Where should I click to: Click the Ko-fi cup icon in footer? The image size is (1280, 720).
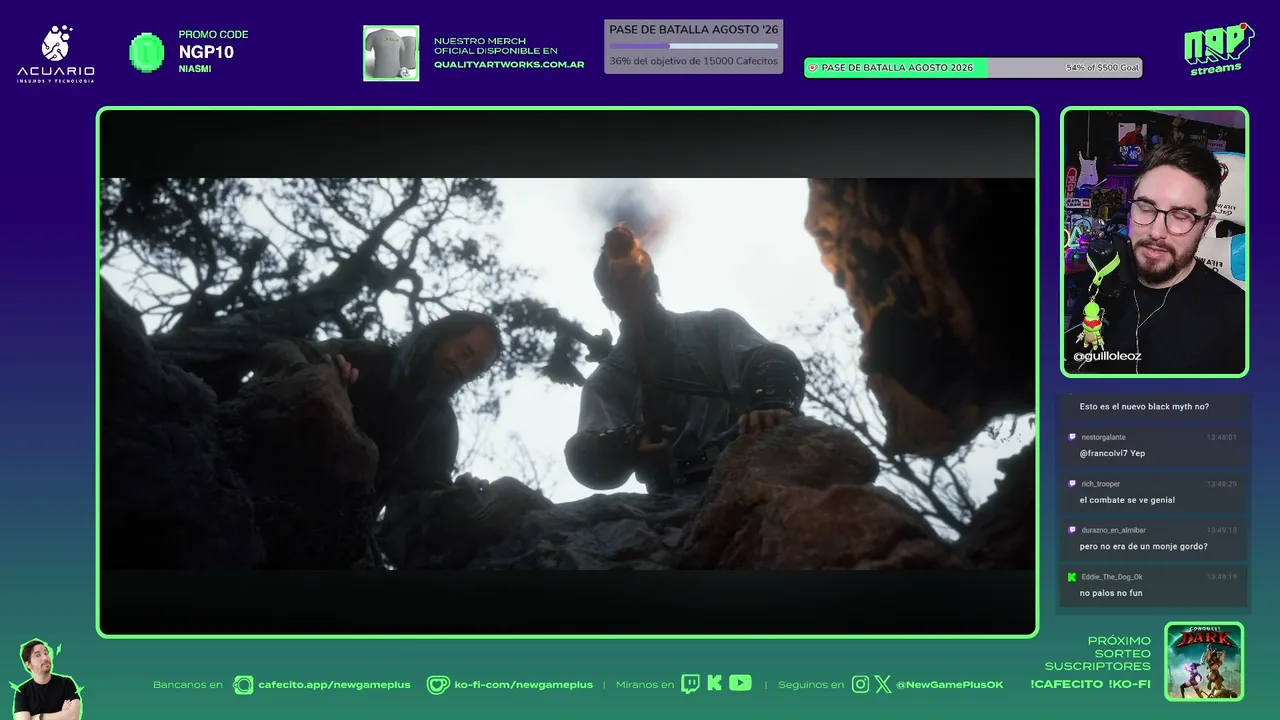coord(438,684)
